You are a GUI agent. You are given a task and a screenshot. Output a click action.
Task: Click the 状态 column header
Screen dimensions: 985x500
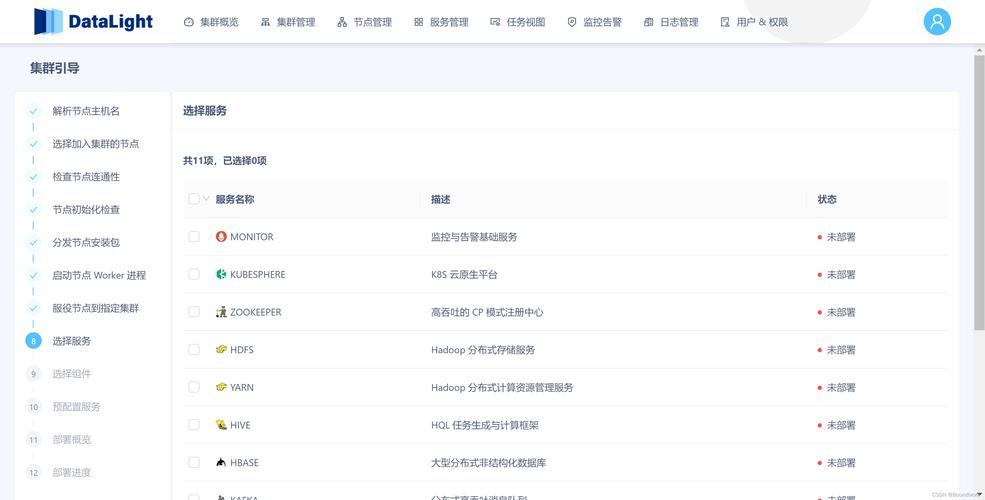tap(827, 199)
